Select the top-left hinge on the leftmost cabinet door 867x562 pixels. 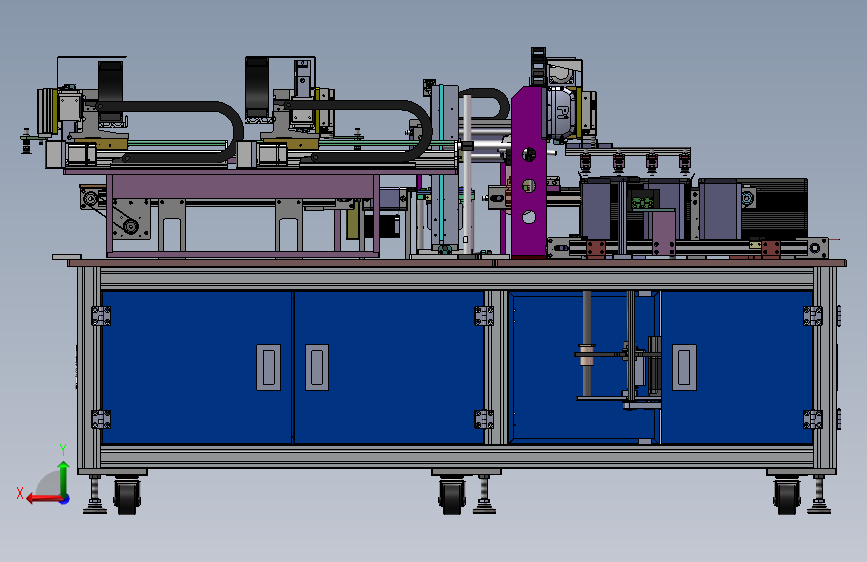(101, 316)
